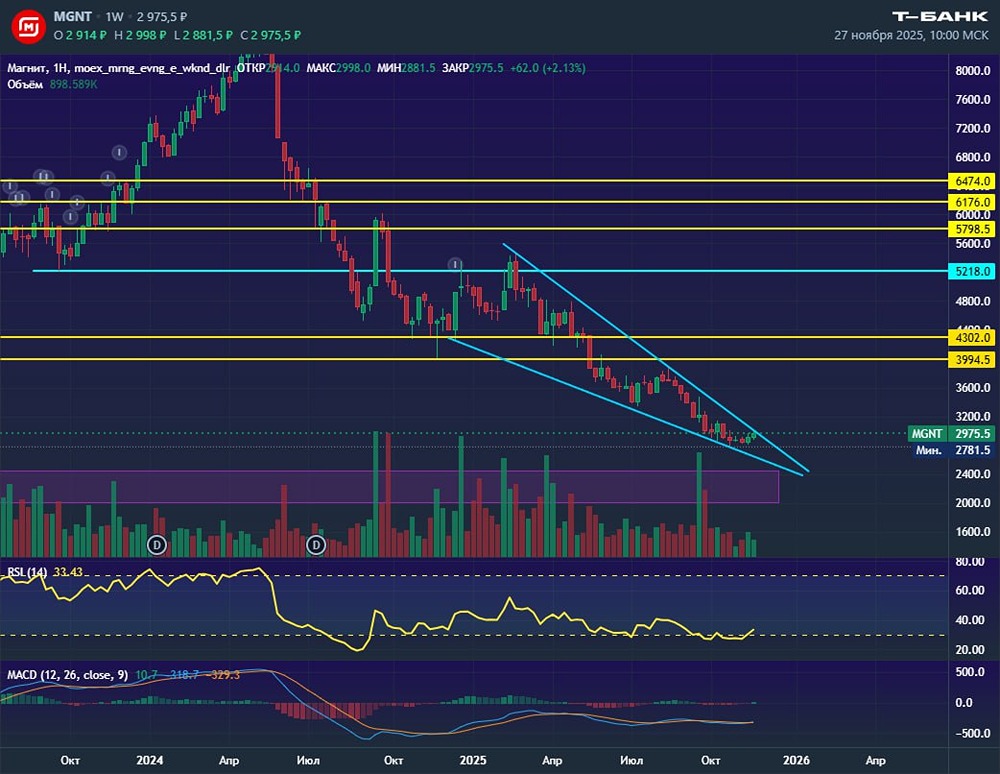The image size is (1000, 774).
Task: Click the 6474.0 yellow price label
Action: point(972,181)
